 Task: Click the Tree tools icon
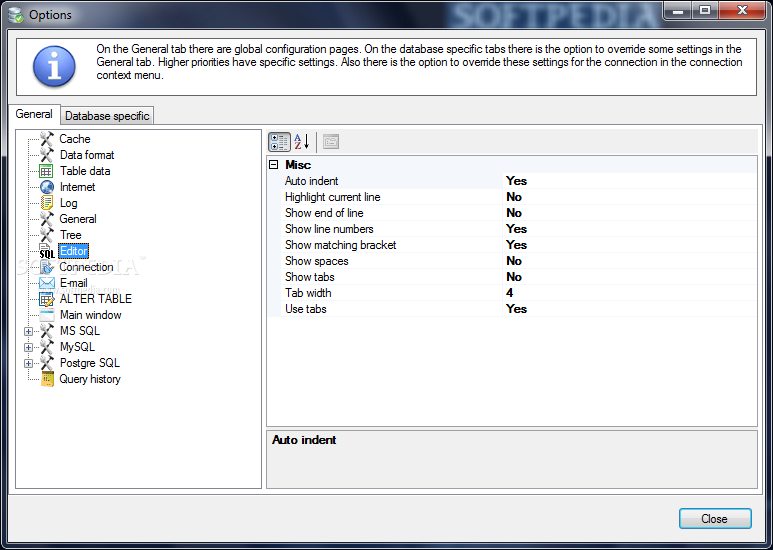pyautogui.click(x=47, y=235)
